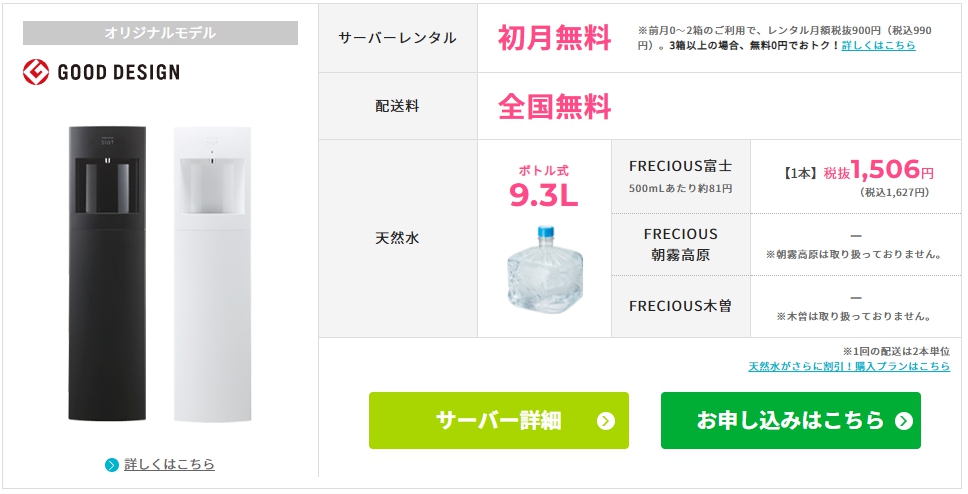
Task: Click the GOOD DESIGN award logo icon
Action: [x=36, y=72]
